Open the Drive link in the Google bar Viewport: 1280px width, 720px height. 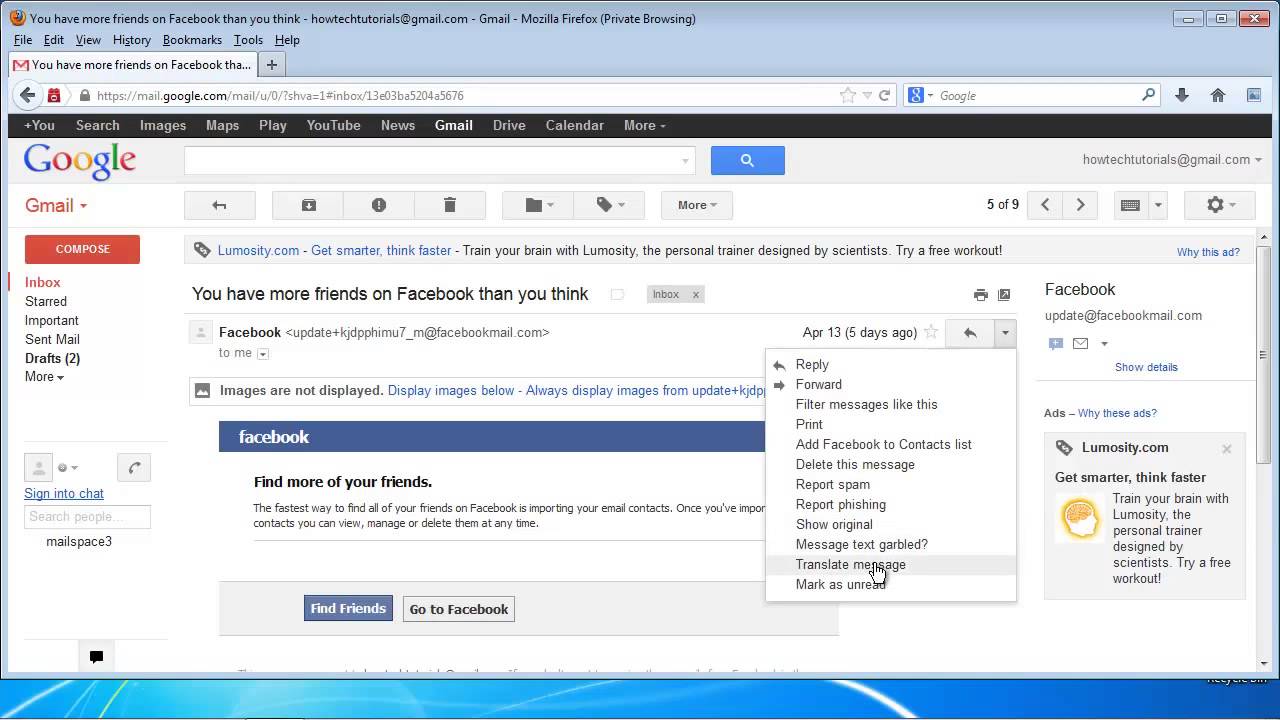pos(509,126)
